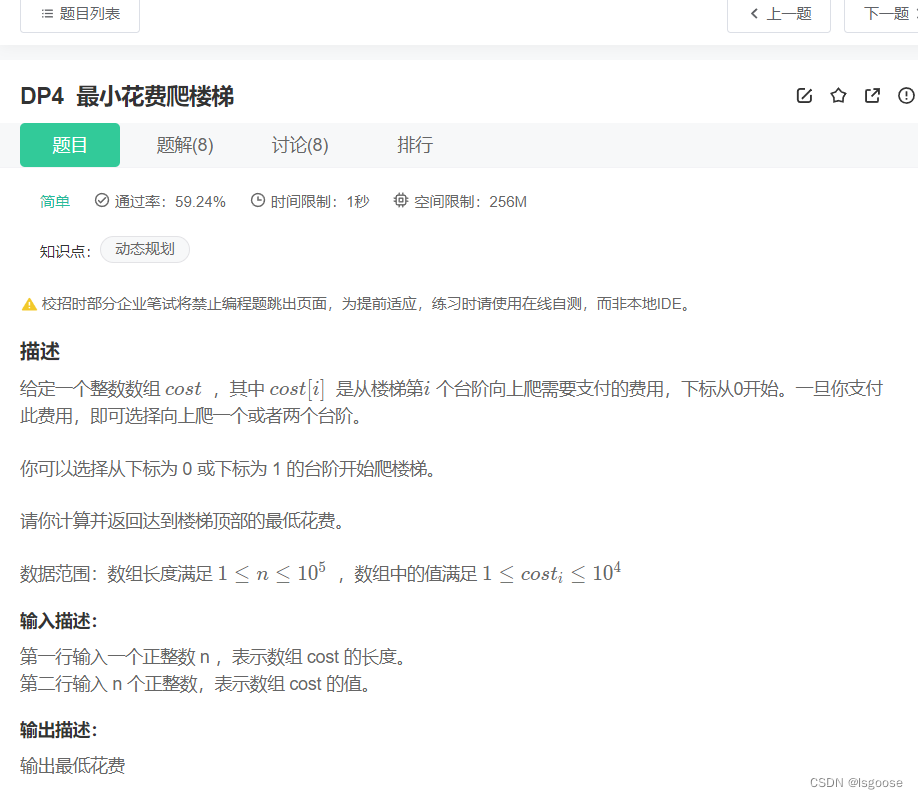Go to previous problem via 上一题
The image size is (918, 799).
click(779, 14)
